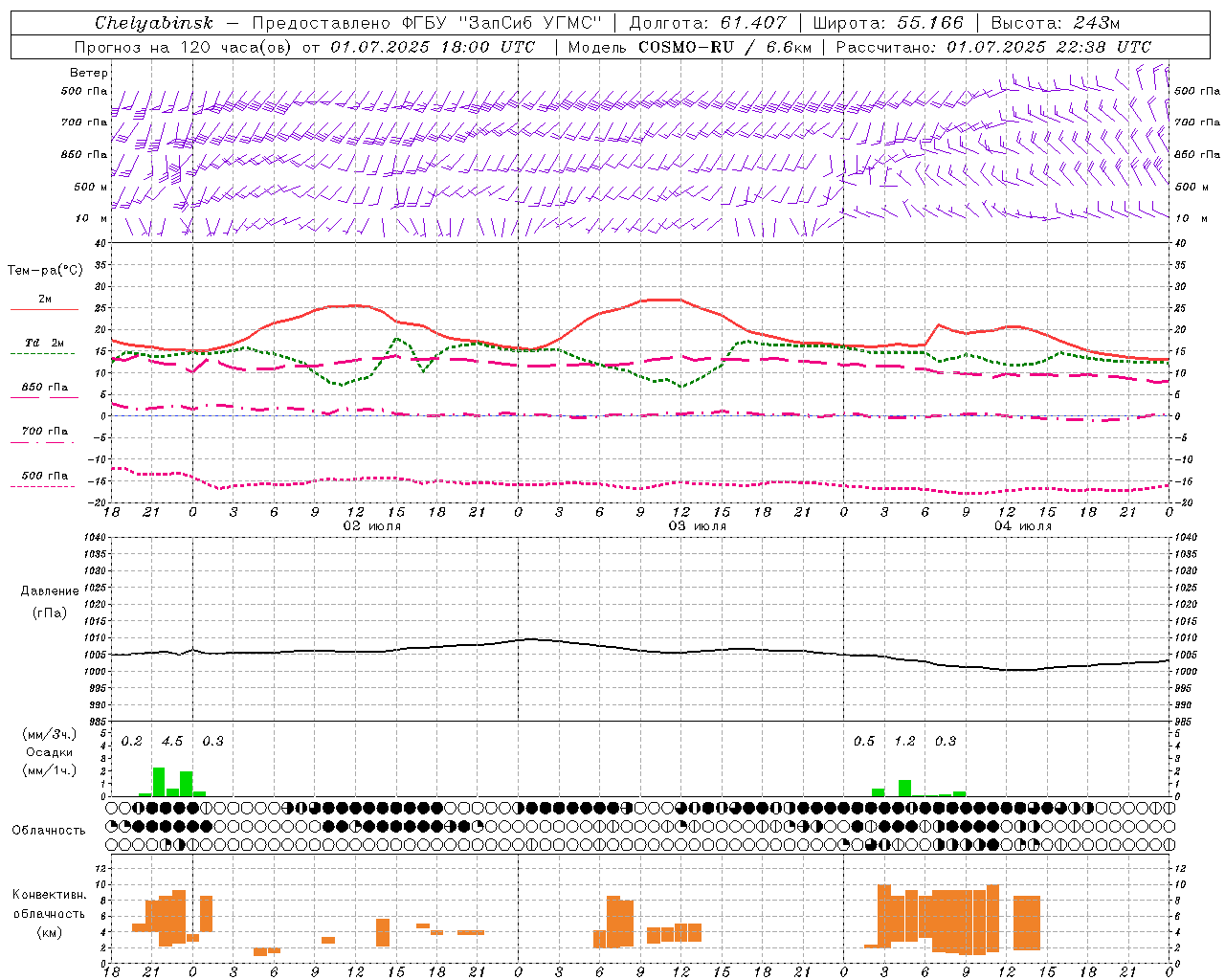Image resolution: width=1225 pixels, height=980 pixels.
Task: Click the solid red line sample under '2м'
Action: click(x=44, y=309)
